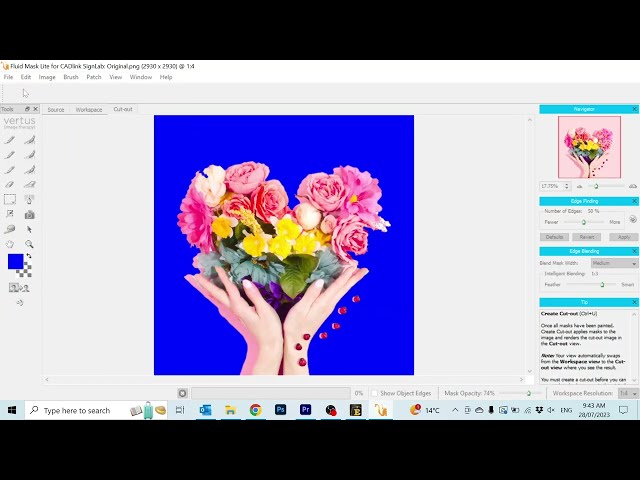Viewport: 640px width, 480px height.
Task: Click the Tip panel scrollbar
Action: 634,347
